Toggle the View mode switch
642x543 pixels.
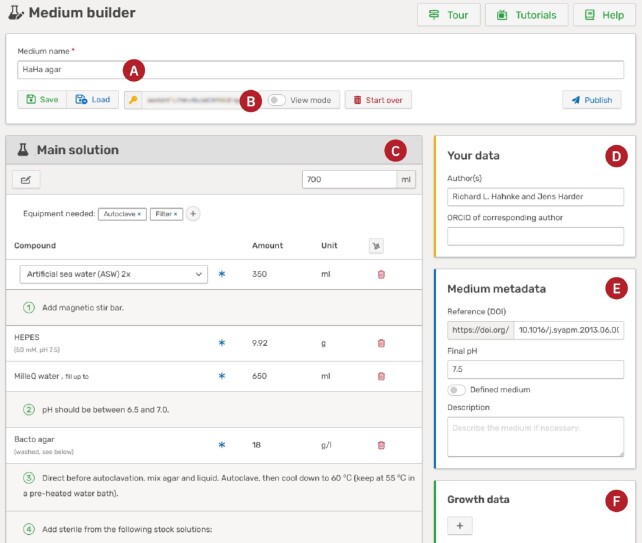coord(277,100)
